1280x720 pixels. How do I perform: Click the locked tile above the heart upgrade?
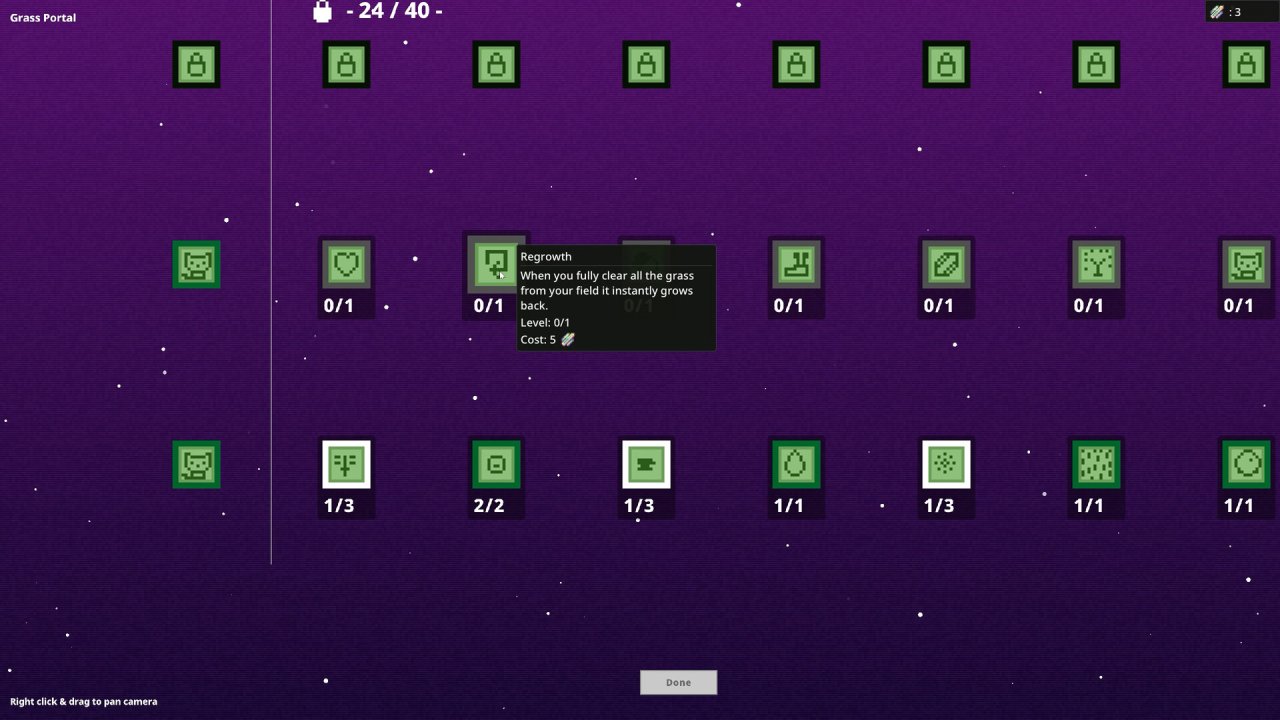(346, 65)
